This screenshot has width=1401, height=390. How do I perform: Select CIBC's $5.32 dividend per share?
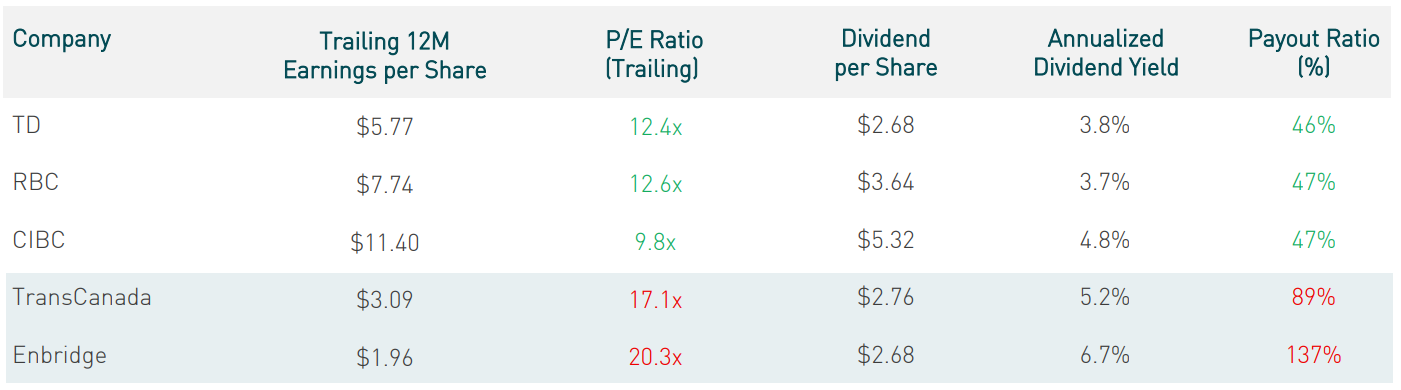point(886,241)
